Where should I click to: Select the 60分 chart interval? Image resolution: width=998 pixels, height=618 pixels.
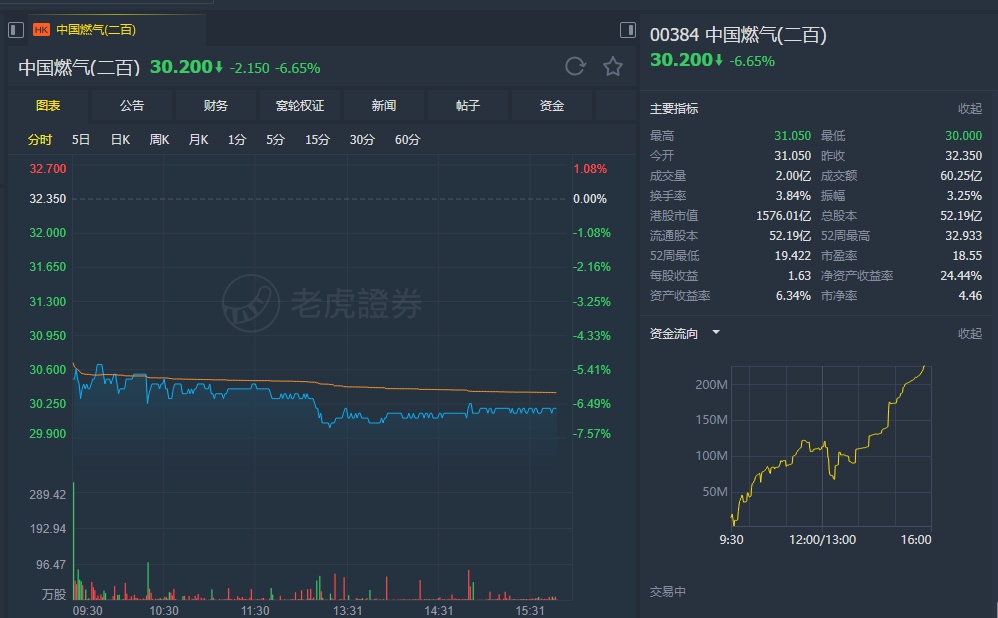point(407,139)
